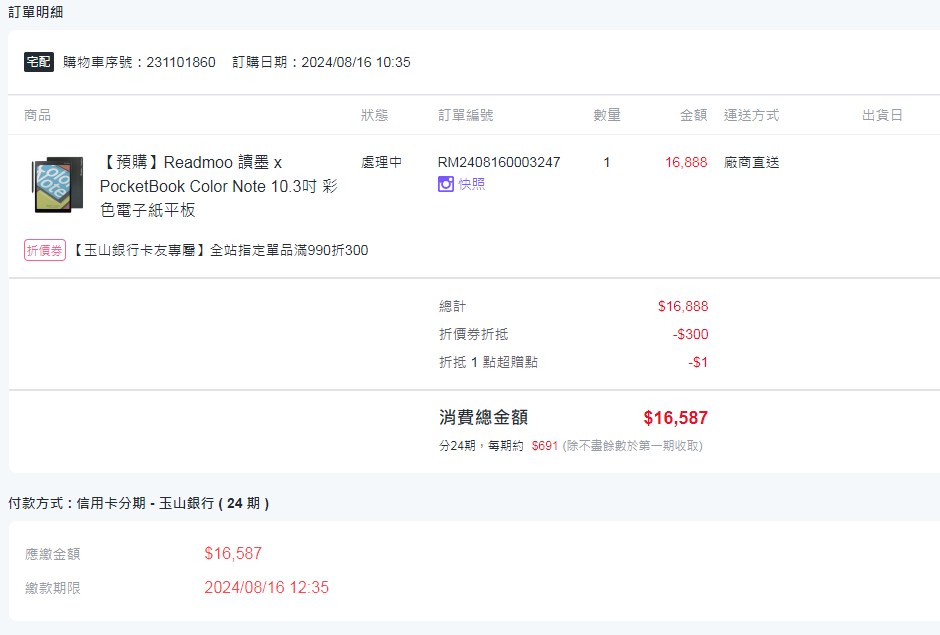Click the 消費總金額 total $16,587
Screen dimensions: 940x635
click(676, 418)
